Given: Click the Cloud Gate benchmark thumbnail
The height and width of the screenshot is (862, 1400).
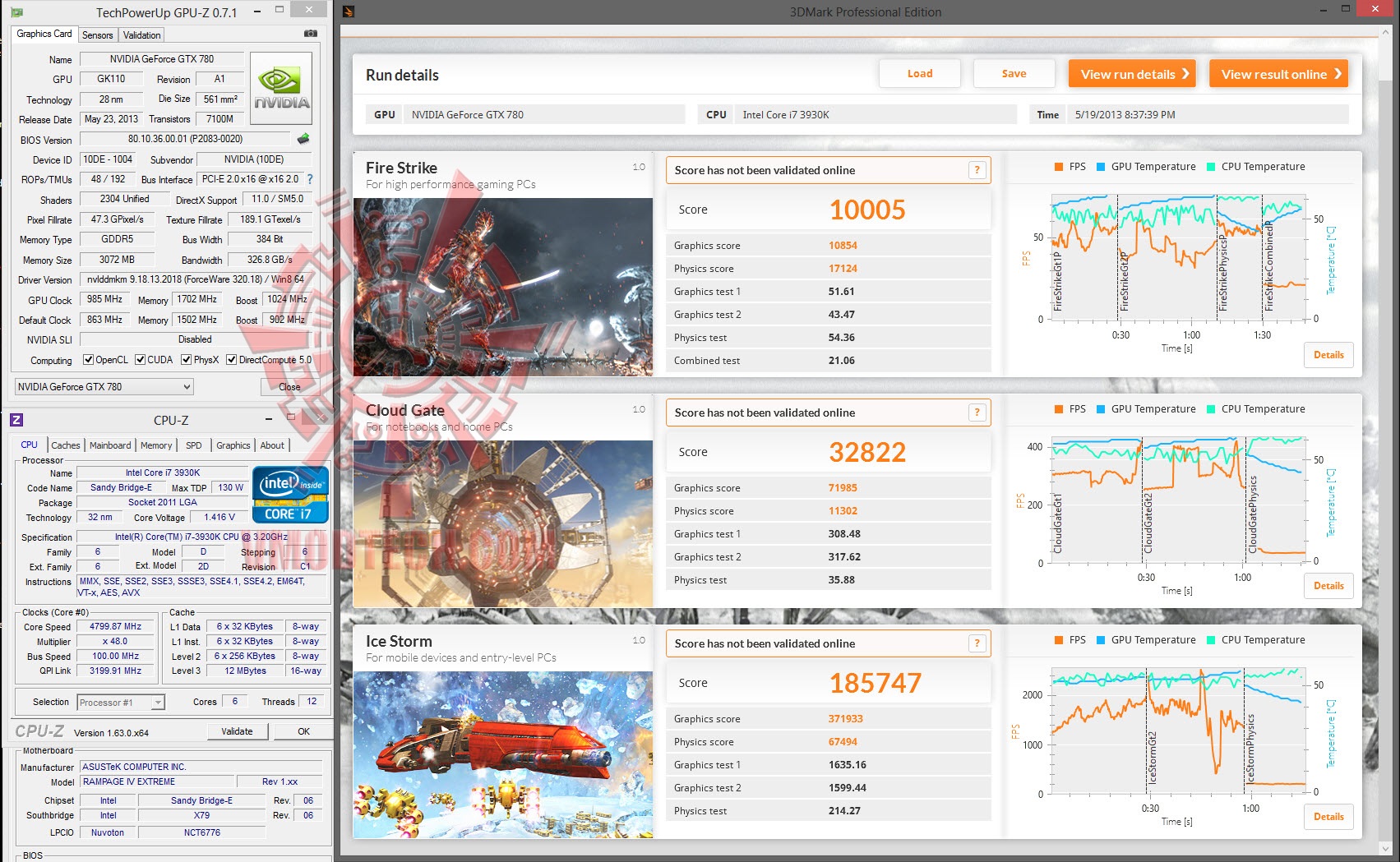Looking at the screenshot, I should click(503, 523).
